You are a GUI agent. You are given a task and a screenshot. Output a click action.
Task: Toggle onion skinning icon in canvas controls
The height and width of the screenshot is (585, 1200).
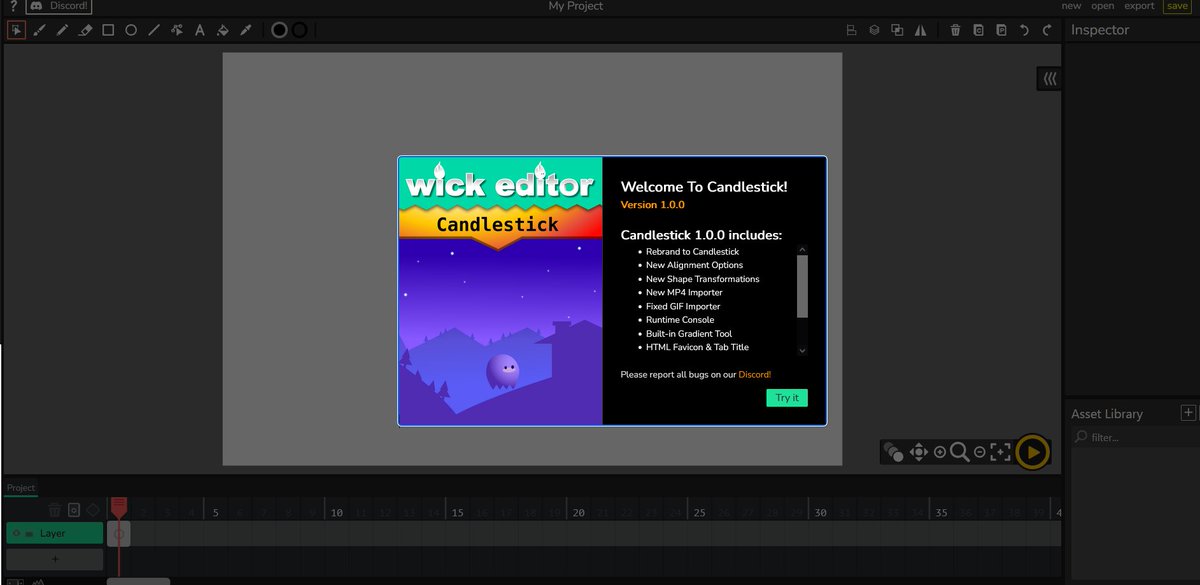coord(894,453)
